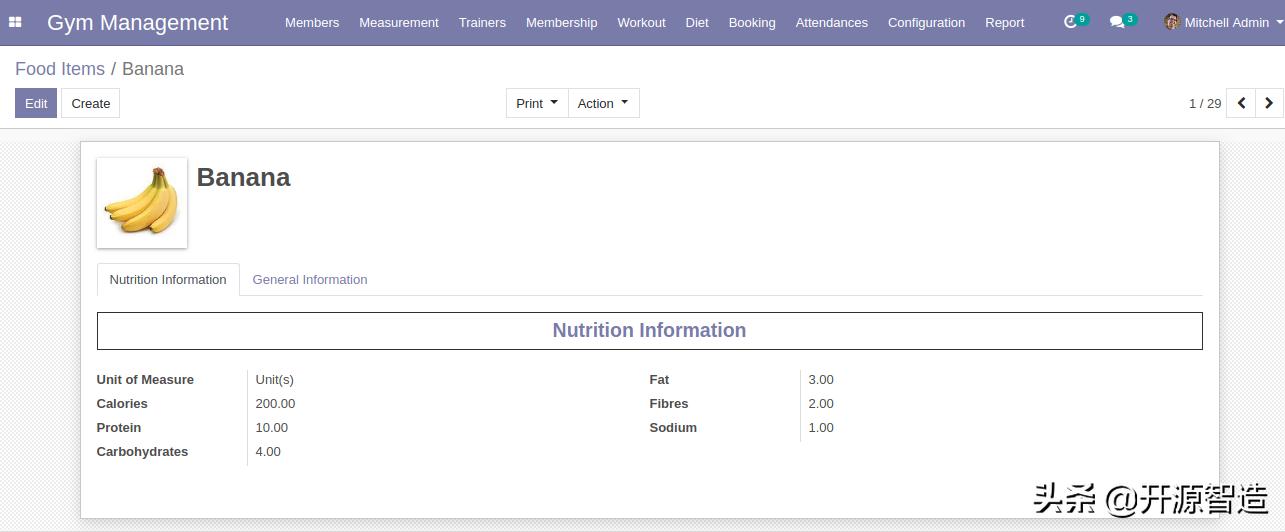Open the apps grid menu icon
The image size is (1285, 532).
15,22
